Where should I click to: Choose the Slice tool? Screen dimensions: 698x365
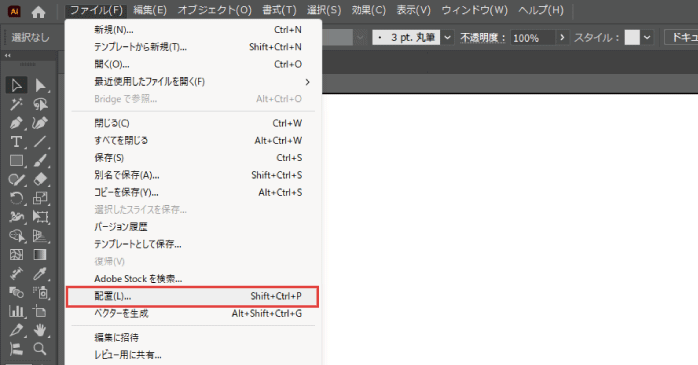tap(16, 330)
